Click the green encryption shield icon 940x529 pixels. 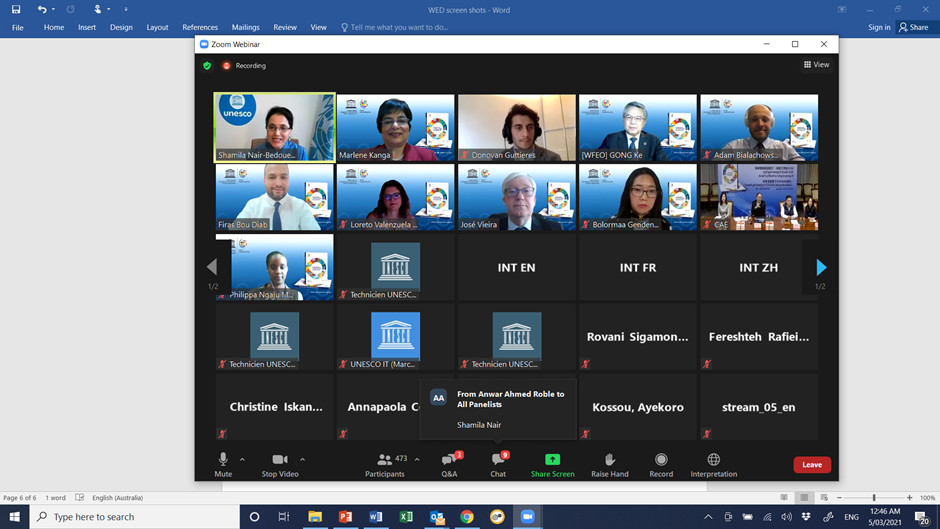pyautogui.click(x=207, y=66)
